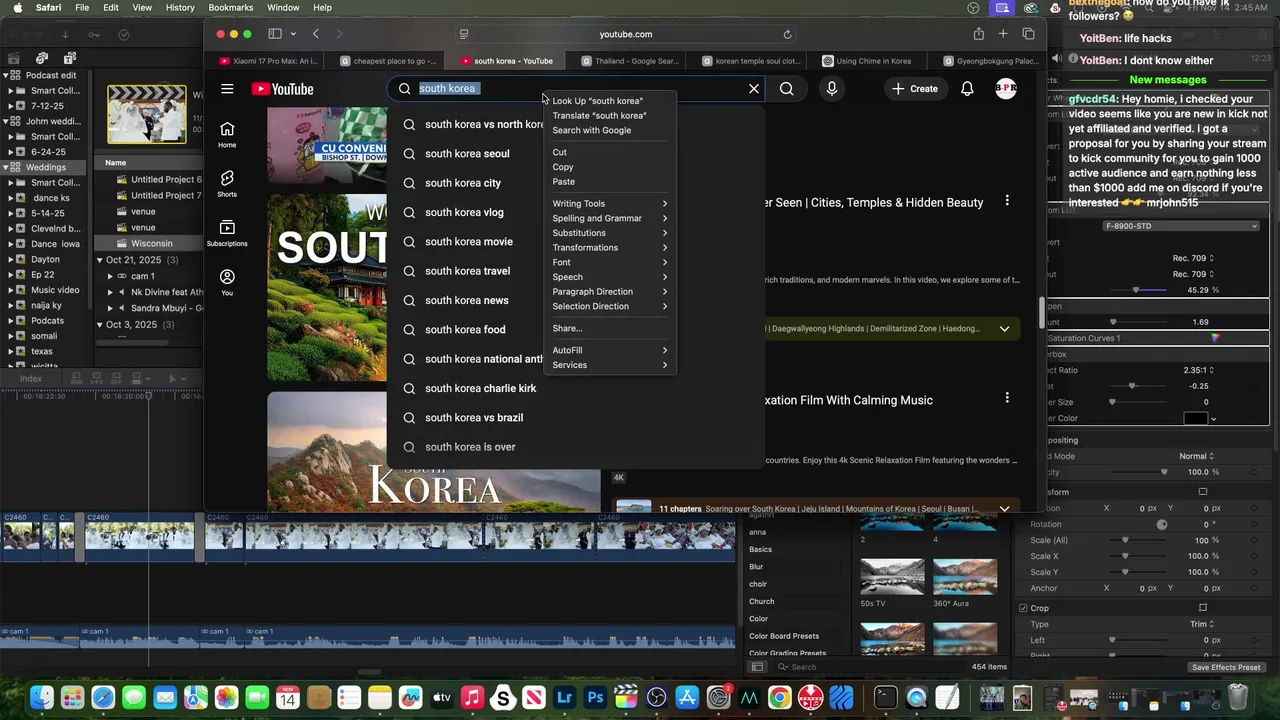The image size is (1280, 720).
Task: Reset Transform section box icon
Action: 1203,492
